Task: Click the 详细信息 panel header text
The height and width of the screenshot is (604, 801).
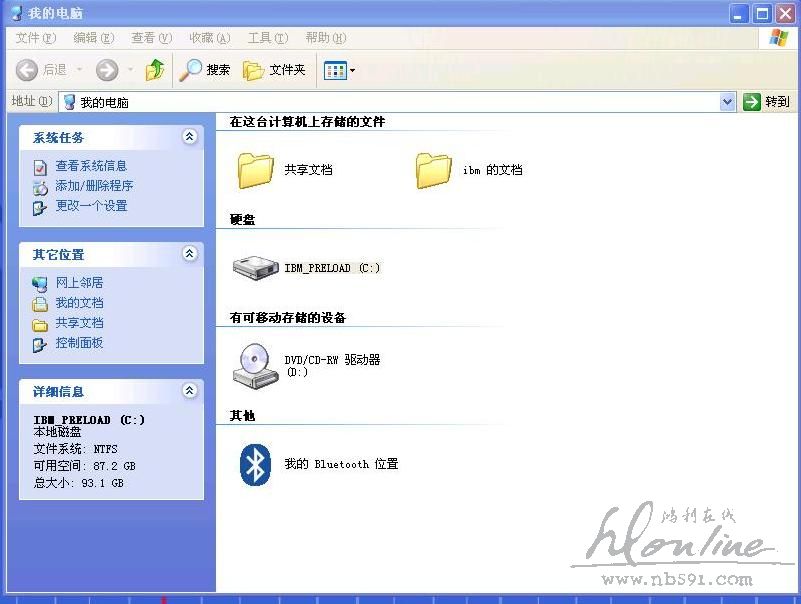Action: tap(58, 392)
